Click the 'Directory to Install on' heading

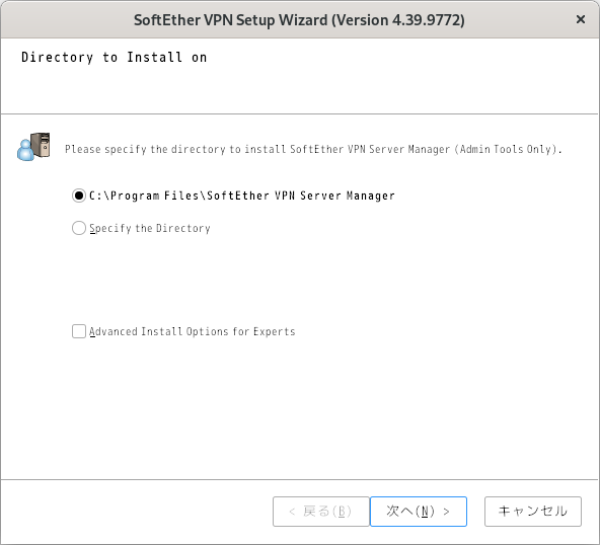(x=114, y=57)
